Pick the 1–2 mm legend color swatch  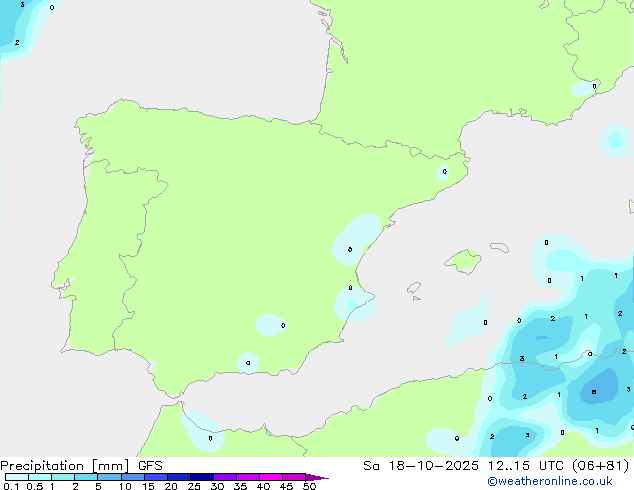pos(63,477)
